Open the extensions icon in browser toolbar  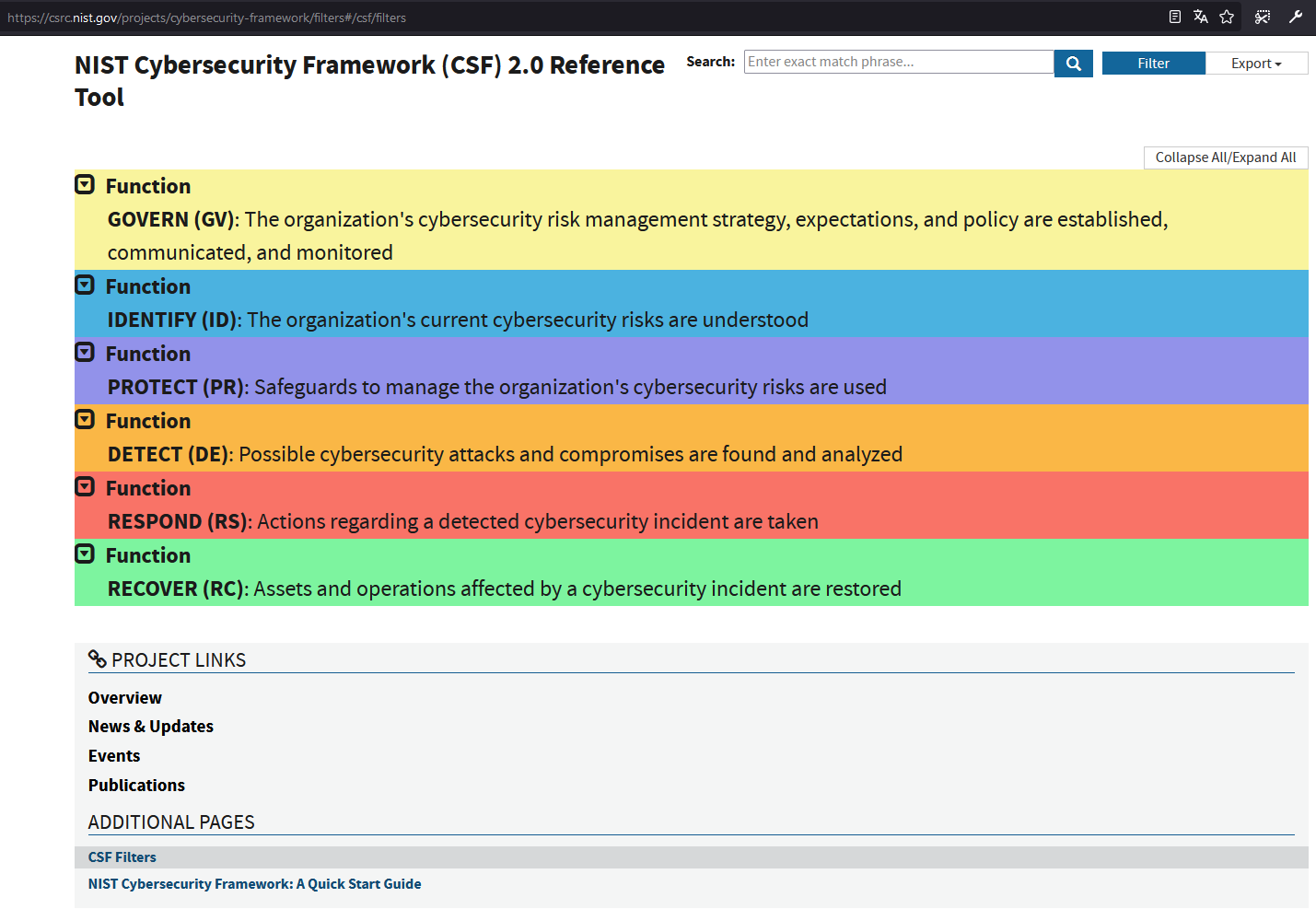click(x=1263, y=17)
